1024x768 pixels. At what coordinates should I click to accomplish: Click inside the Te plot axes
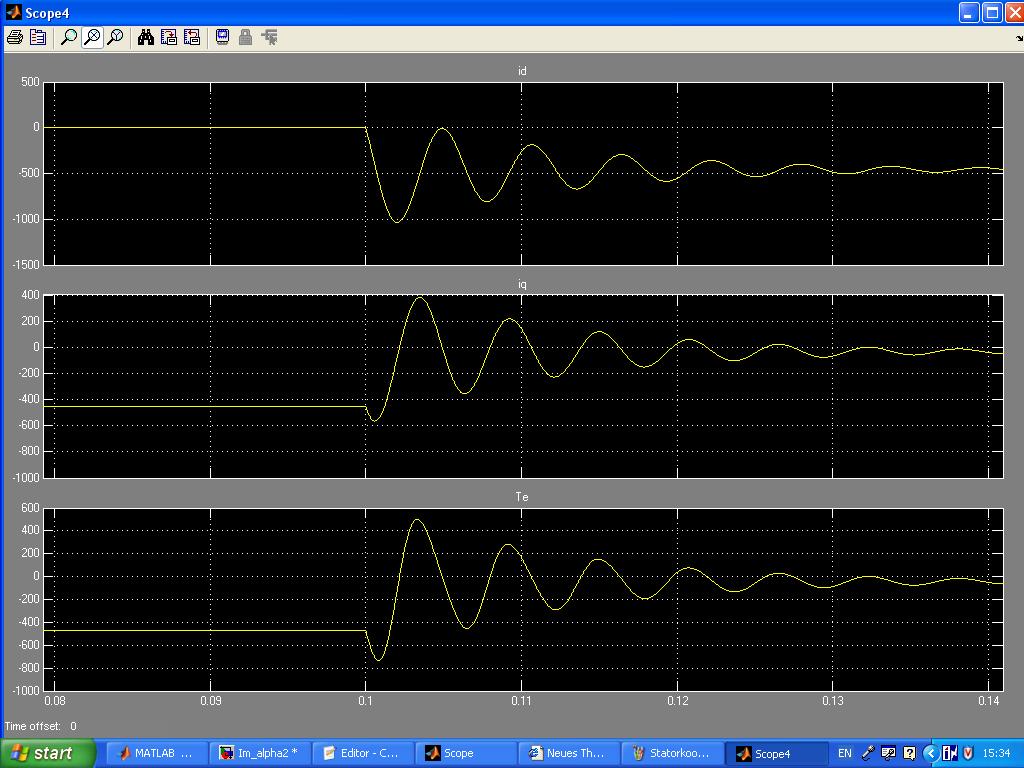click(x=523, y=600)
